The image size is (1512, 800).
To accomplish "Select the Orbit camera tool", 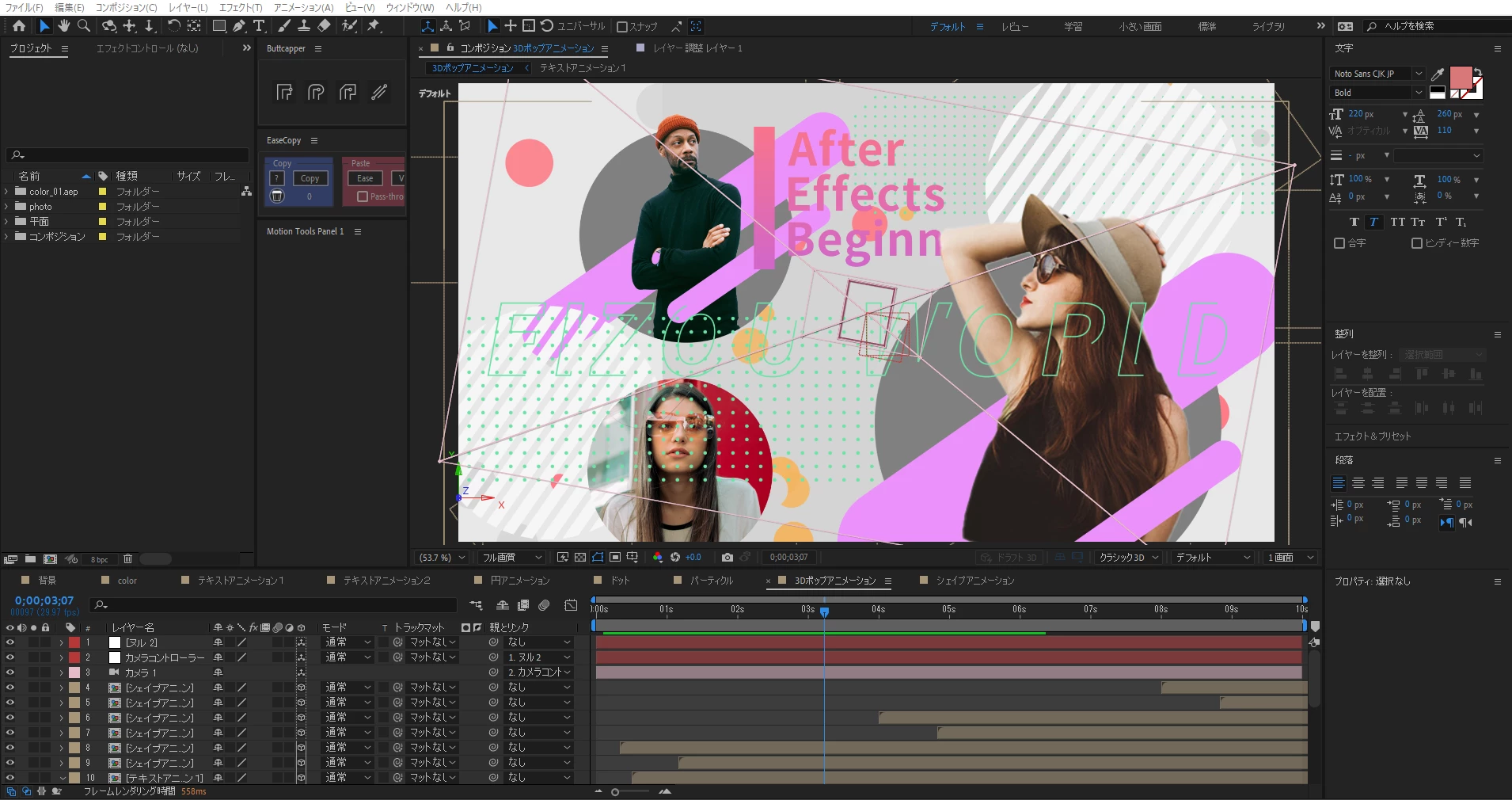I will 108,26.
